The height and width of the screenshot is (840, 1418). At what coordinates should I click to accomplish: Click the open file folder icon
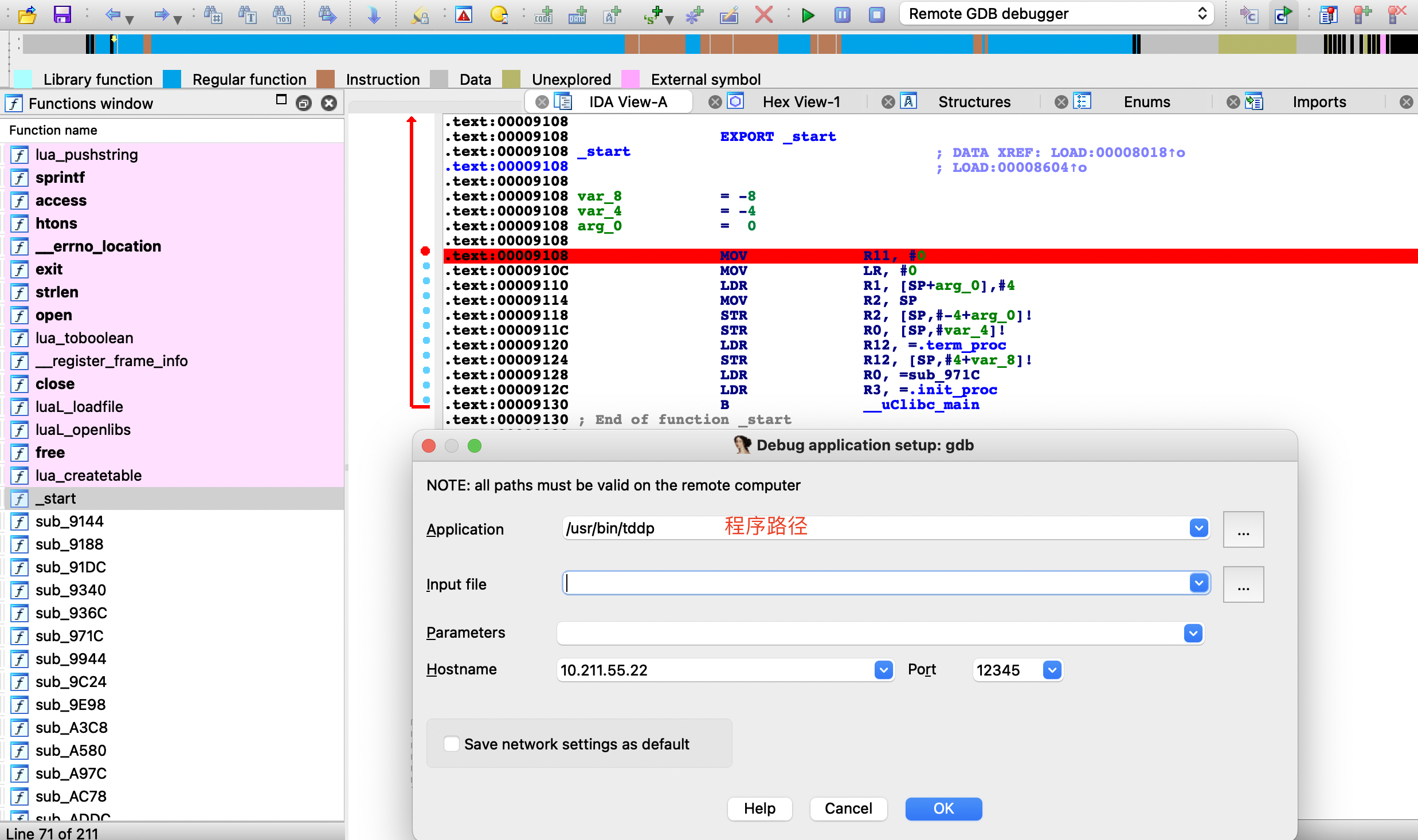(27, 14)
